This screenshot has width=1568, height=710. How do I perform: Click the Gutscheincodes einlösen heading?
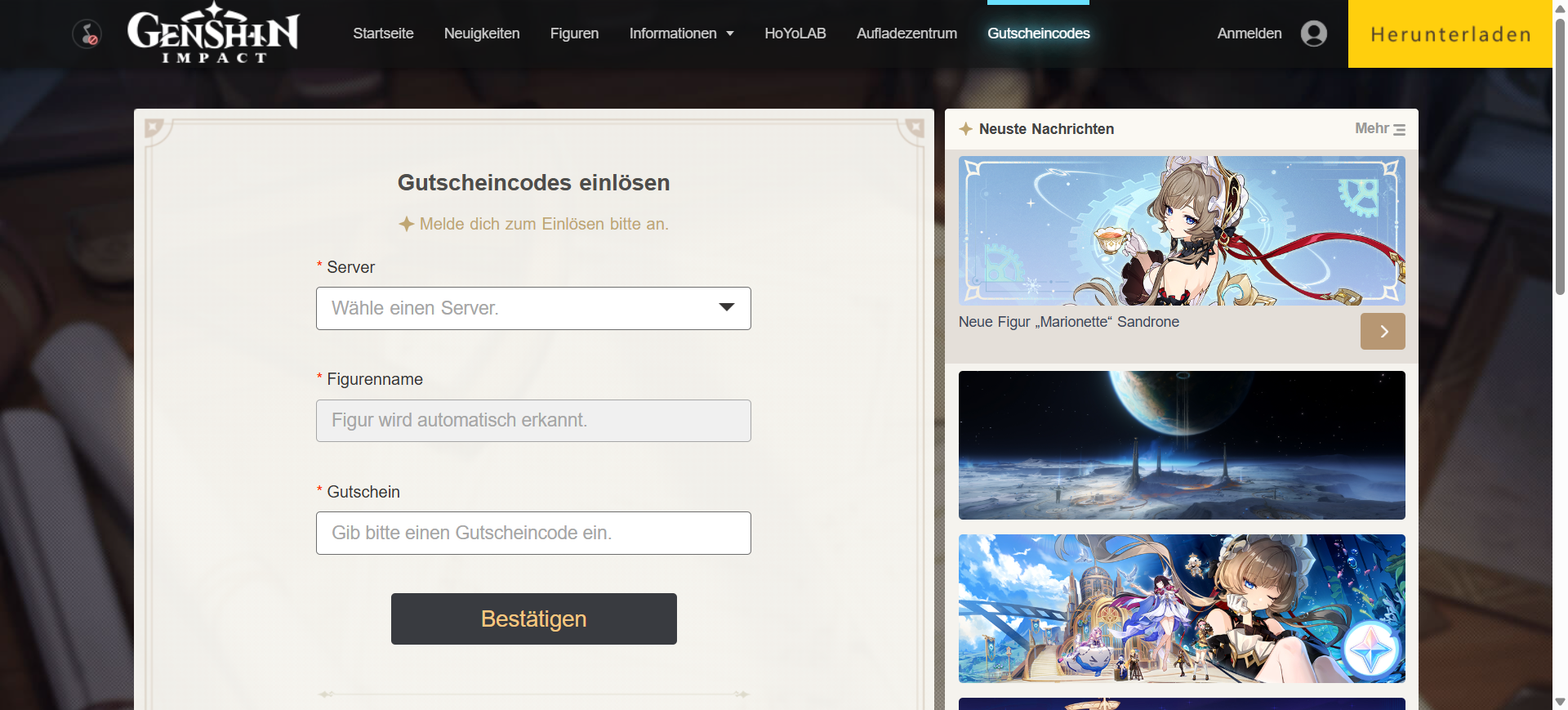coord(533,182)
